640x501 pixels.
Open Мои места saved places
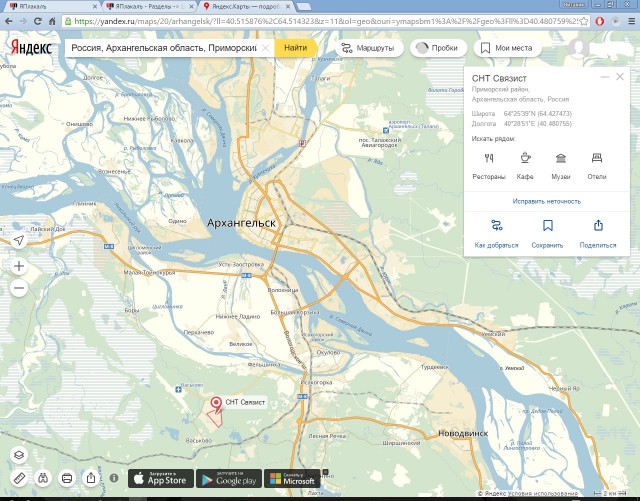coord(507,48)
